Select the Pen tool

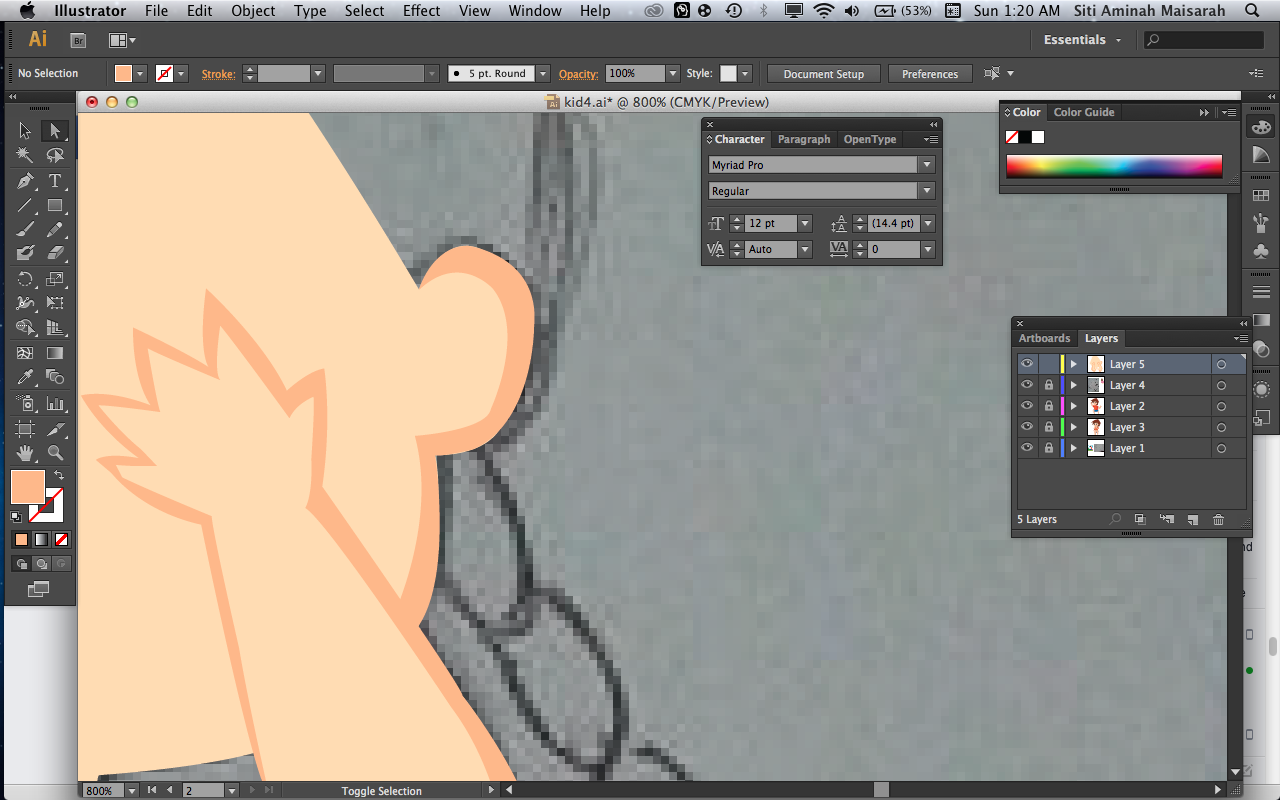click(x=25, y=181)
